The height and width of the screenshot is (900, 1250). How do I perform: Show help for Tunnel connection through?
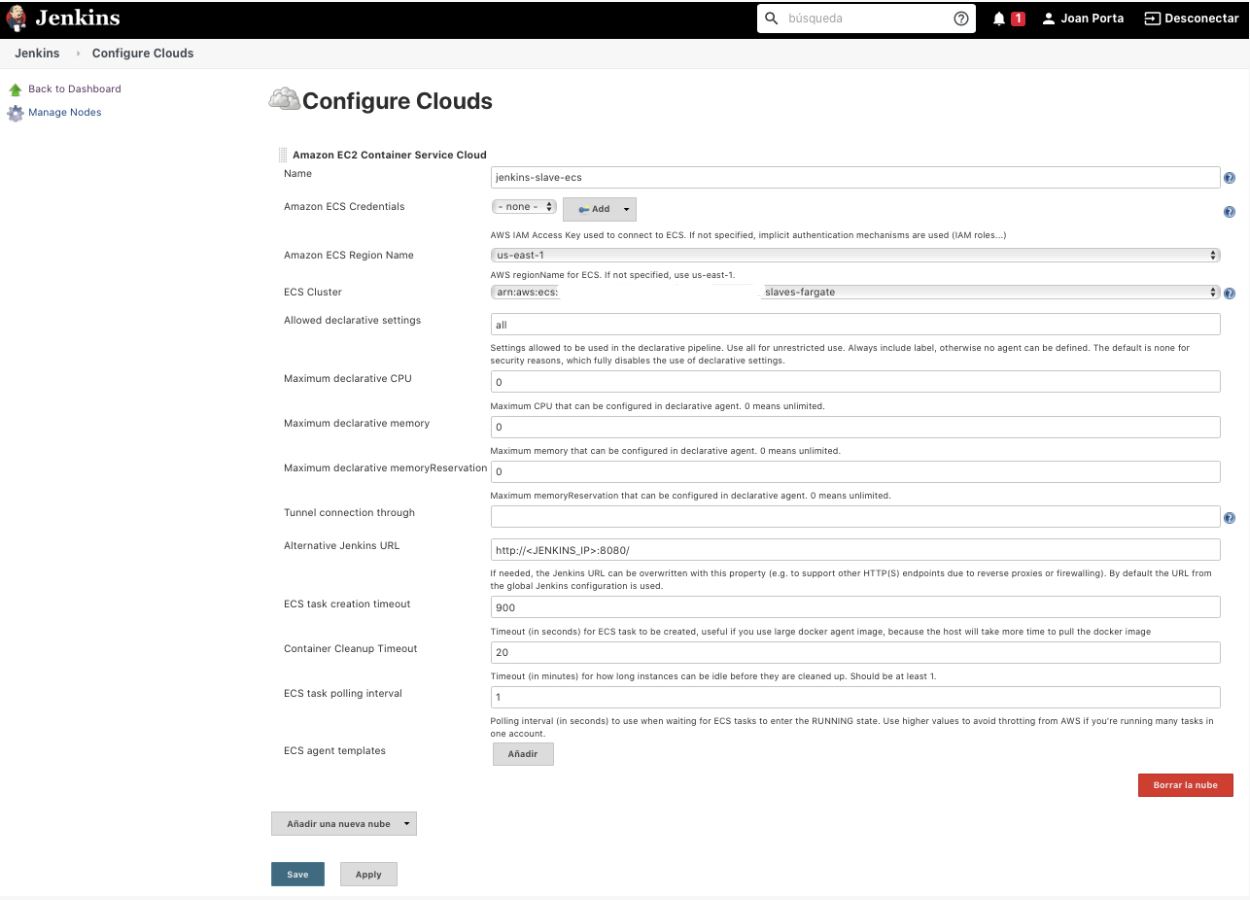pyautogui.click(x=1229, y=518)
